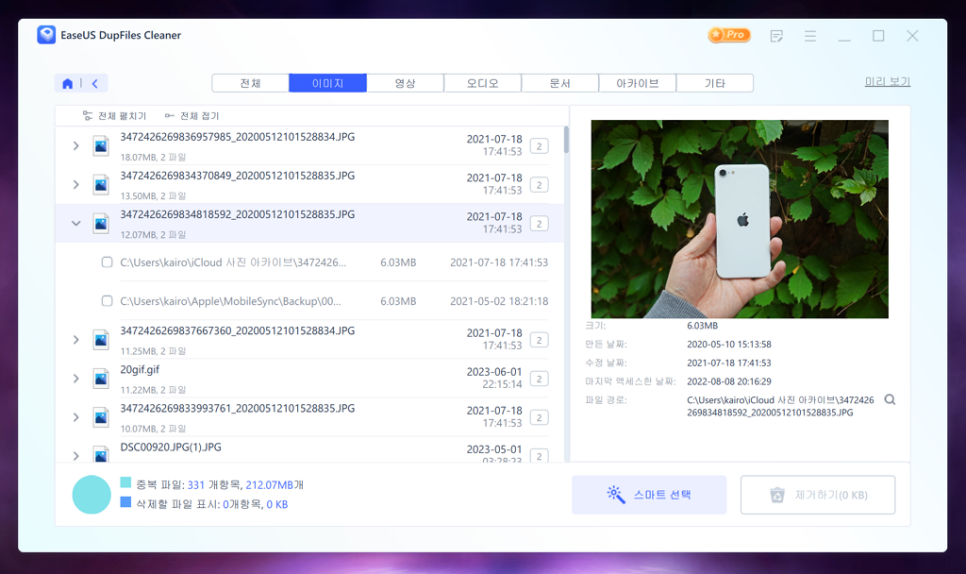Expand the 3472426269834370849 group
This screenshot has width=966, height=574.
pos(76,185)
